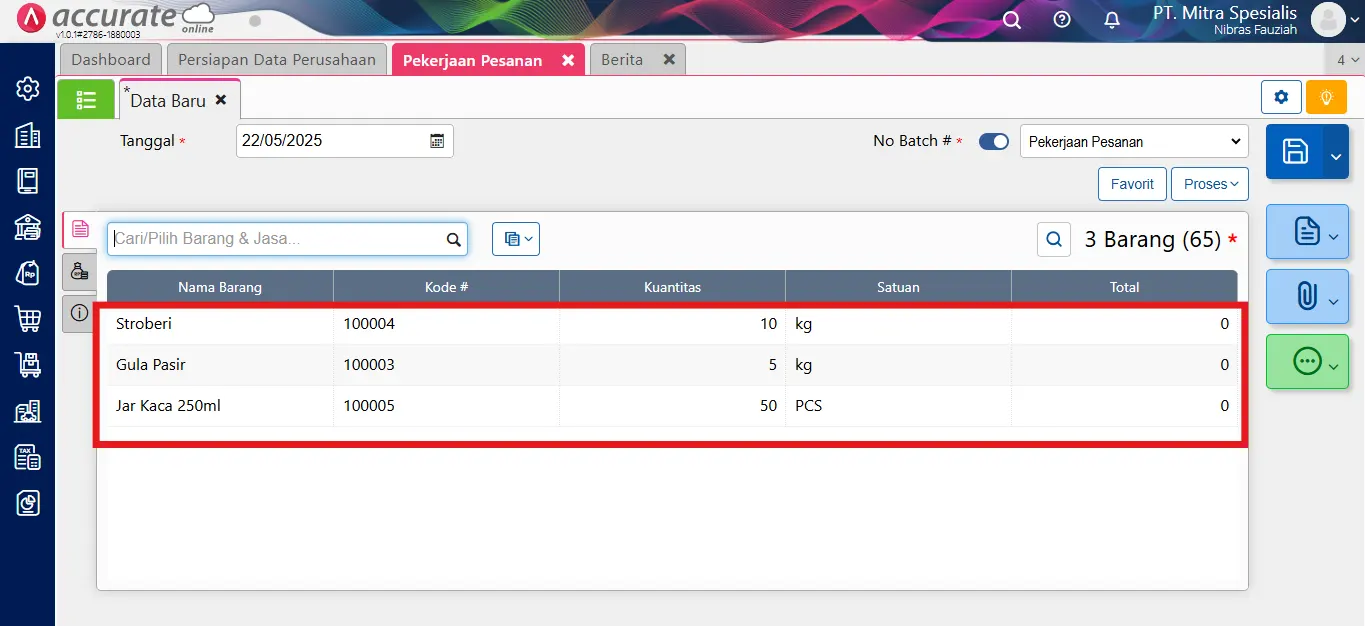The width and height of the screenshot is (1365, 626).
Task: Click the help question mark icon
Action: point(1062,20)
